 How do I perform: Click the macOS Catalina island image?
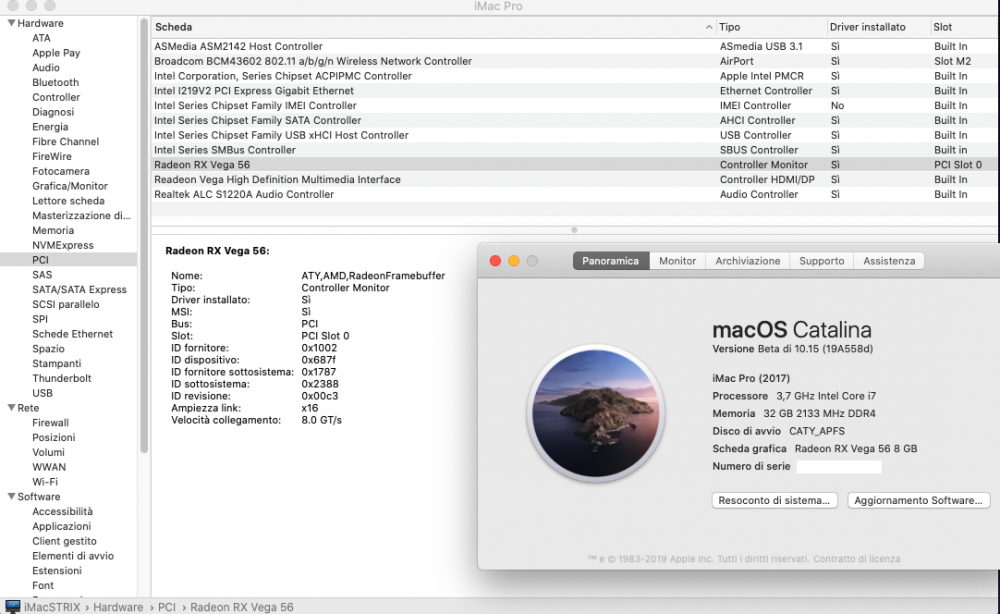[x=596, y=413]
